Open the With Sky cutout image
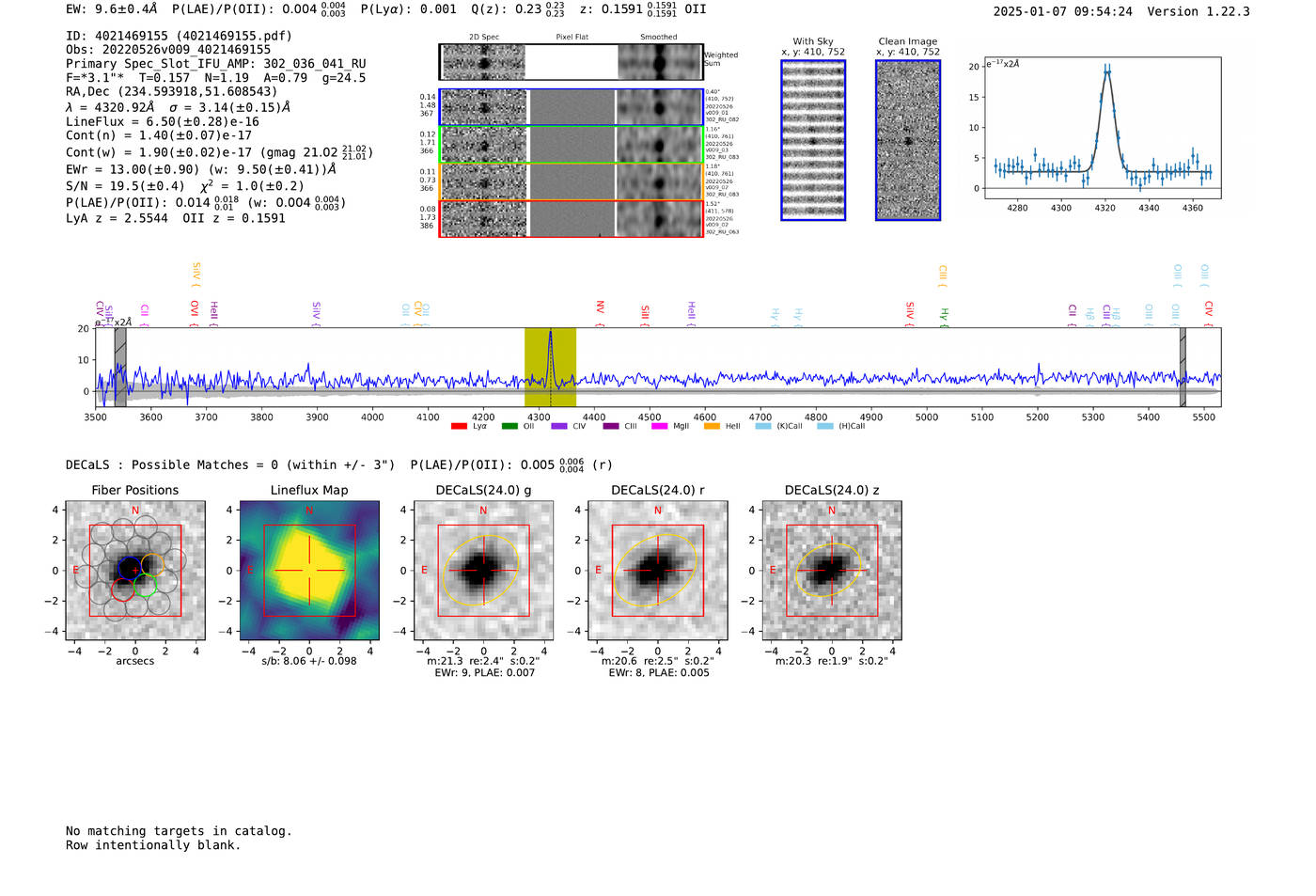Image resolution: width=1316 pixels, height=896 pixels. (x=813, y=140)
